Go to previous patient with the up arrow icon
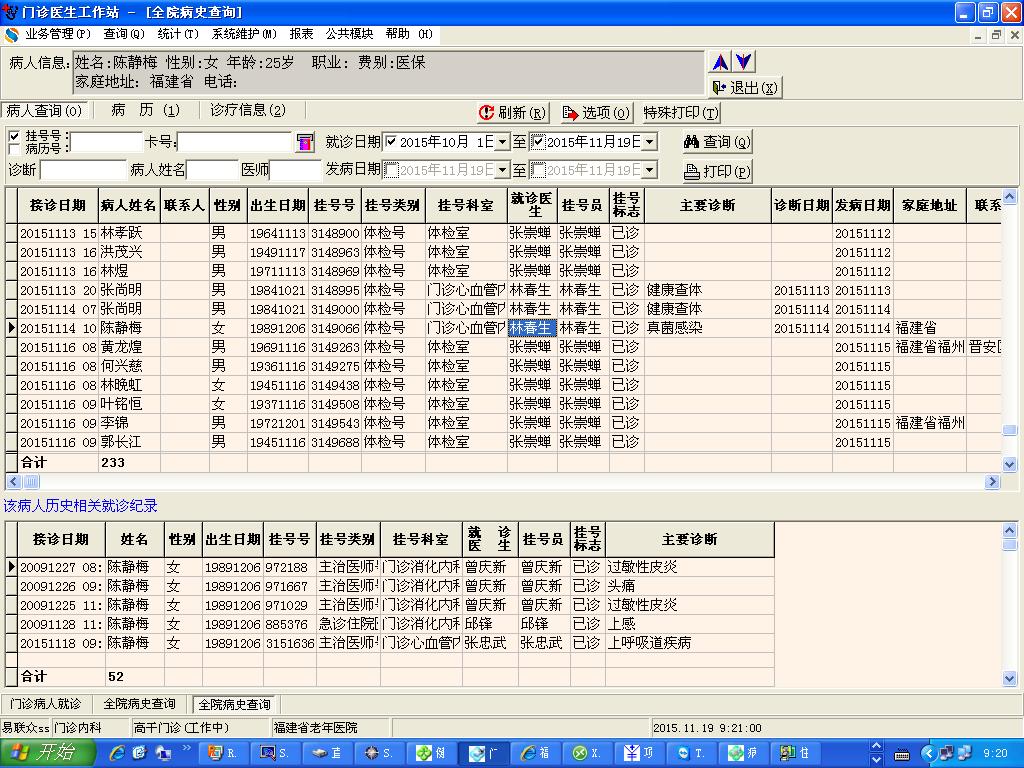This screenshot has height=768, width=1024. [720, 62]
